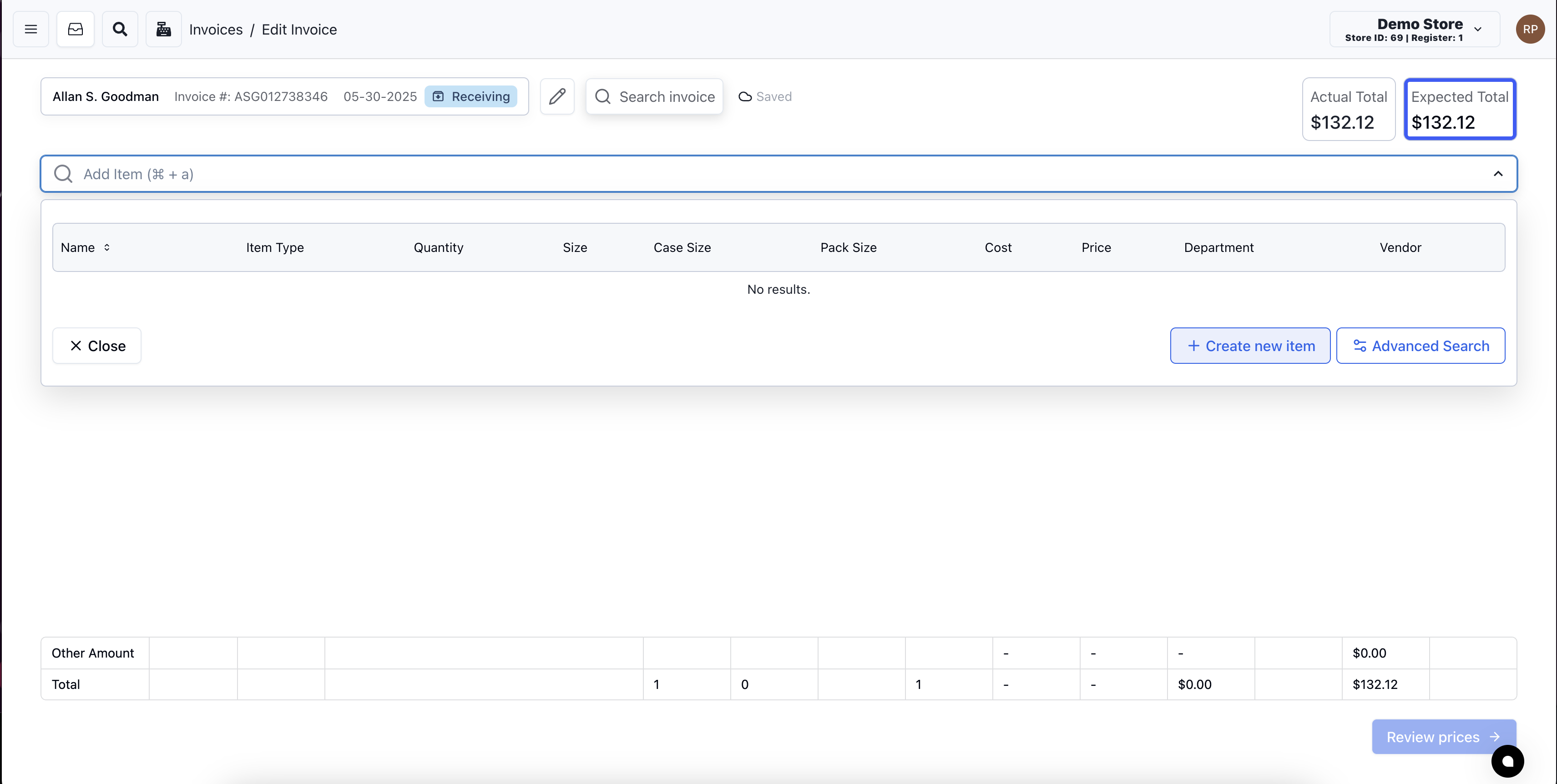Toggle Expected Total selection
Screen dimensions: 1557x784
(x=1460, y=109)
